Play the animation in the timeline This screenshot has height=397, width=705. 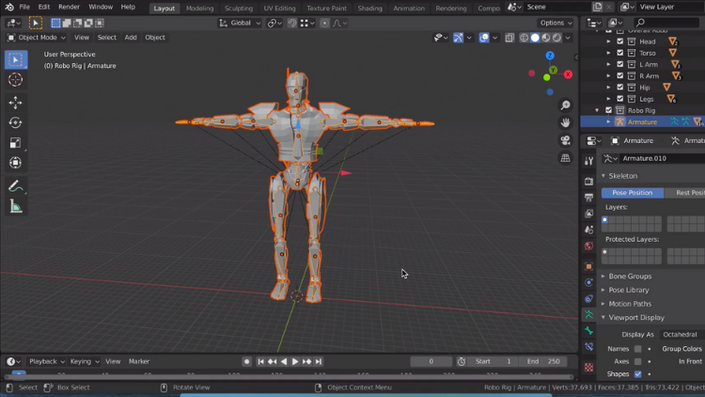(x=295, y=361)
